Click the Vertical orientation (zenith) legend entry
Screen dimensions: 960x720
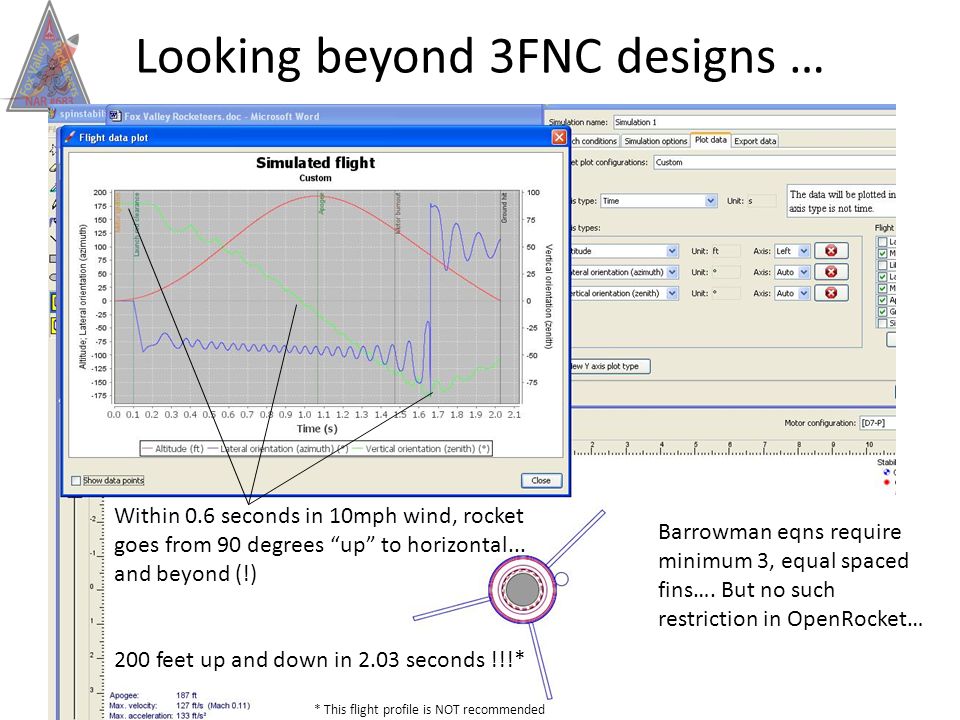pyautogui.click(x=422, y=449)
